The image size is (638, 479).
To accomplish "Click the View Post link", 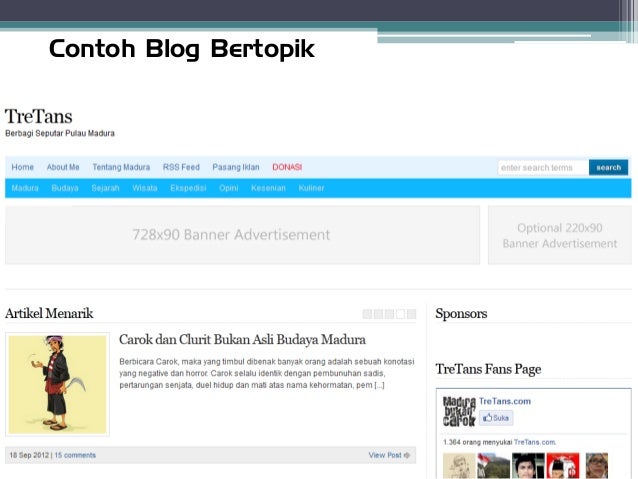I will tap(385, 455).
